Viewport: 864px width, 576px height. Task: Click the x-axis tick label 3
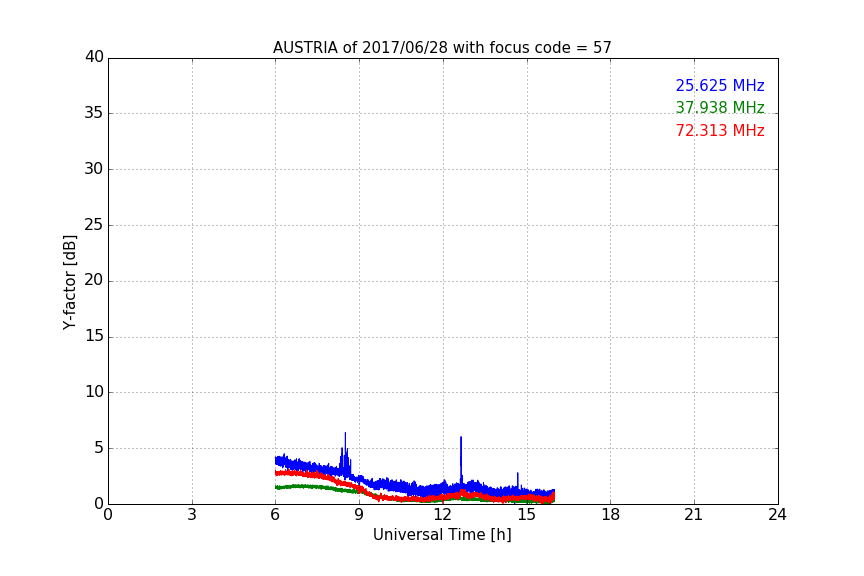click(x=192, y=515)
